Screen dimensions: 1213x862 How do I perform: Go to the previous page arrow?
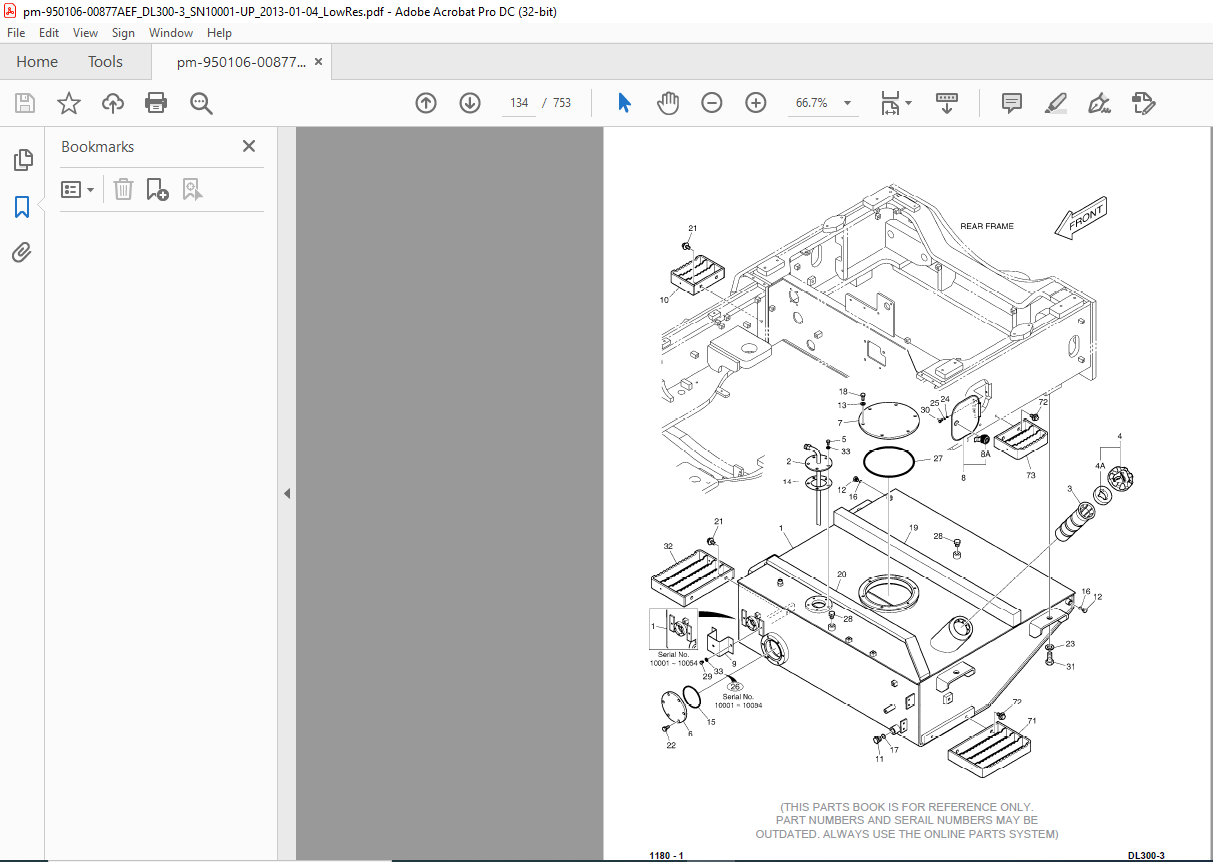426,103
